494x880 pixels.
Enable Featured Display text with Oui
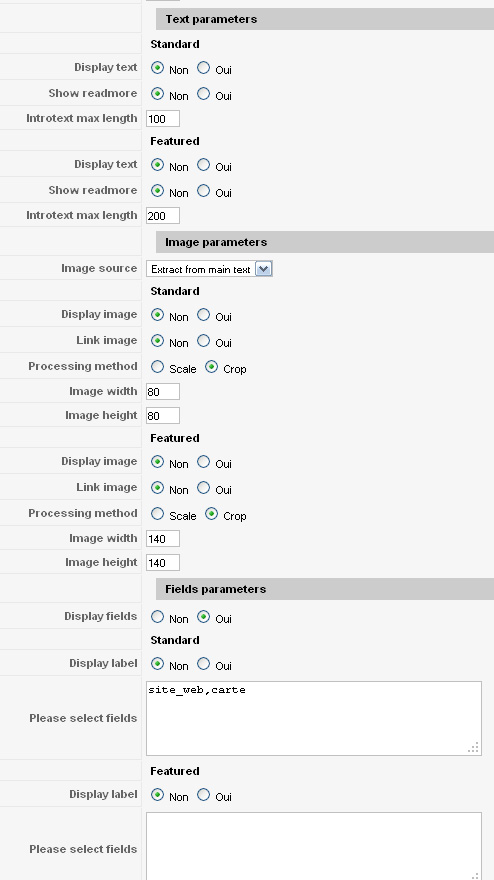coord(203,165)
